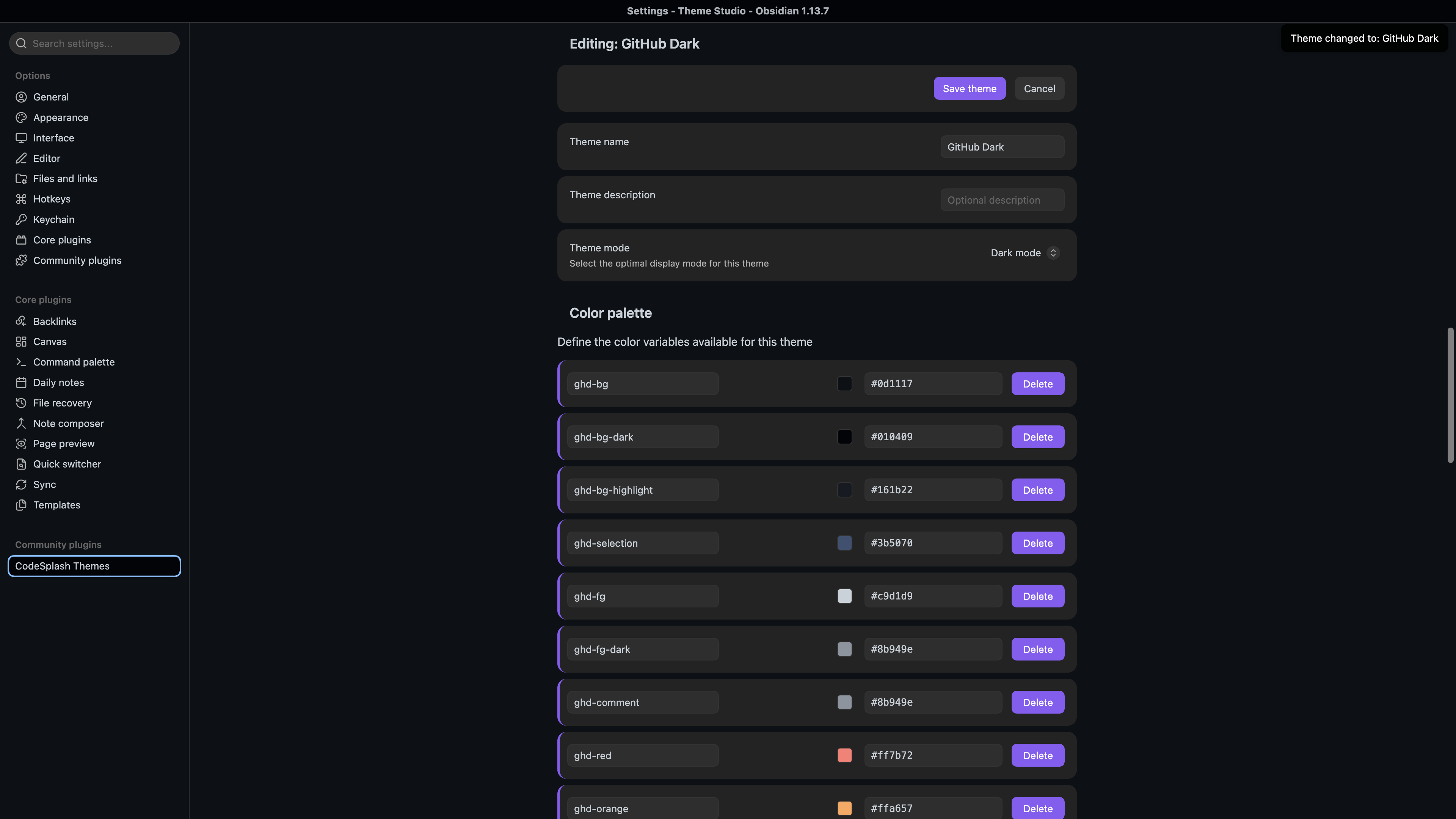
Task: Click the ghd-comment variable name field
Action: (643, 702)
